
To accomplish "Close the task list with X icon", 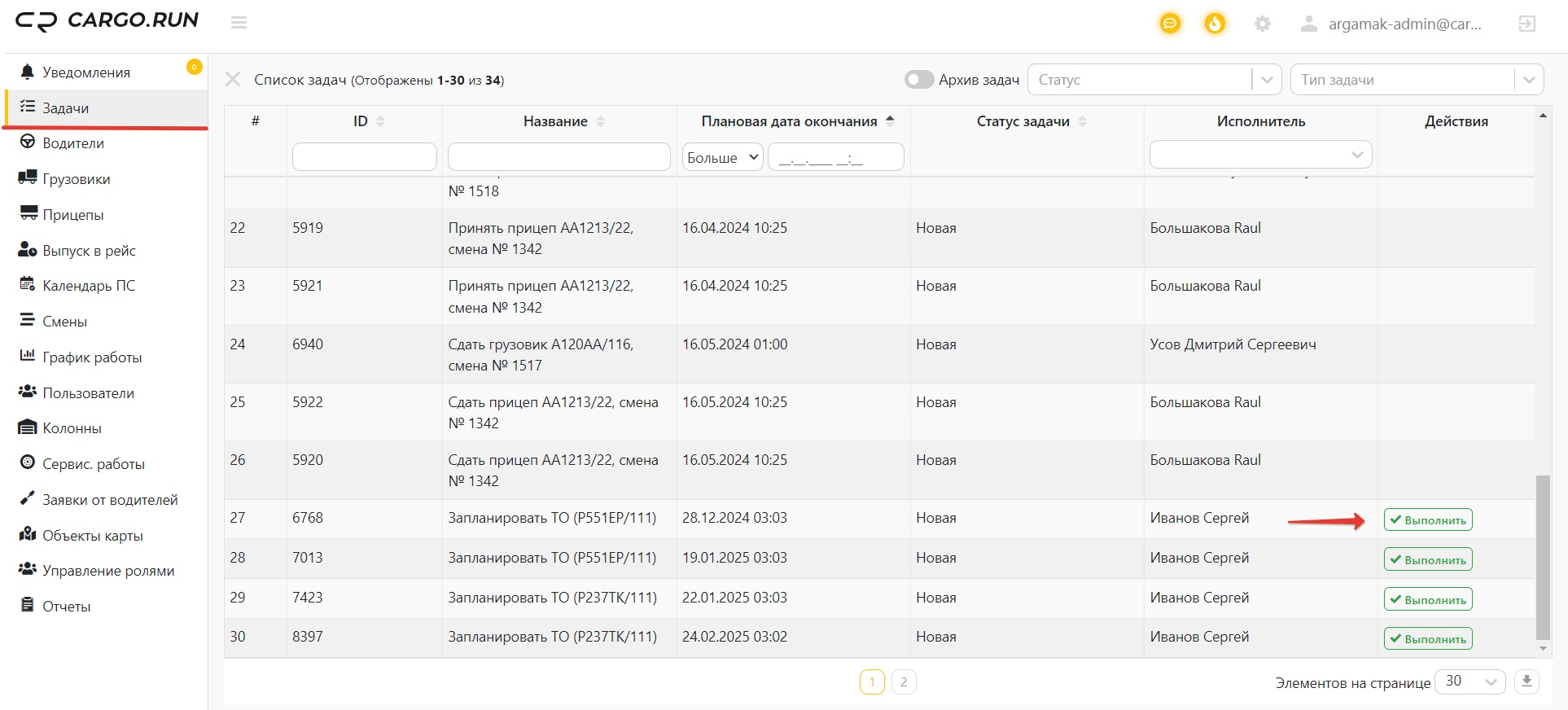I will 233,80.
